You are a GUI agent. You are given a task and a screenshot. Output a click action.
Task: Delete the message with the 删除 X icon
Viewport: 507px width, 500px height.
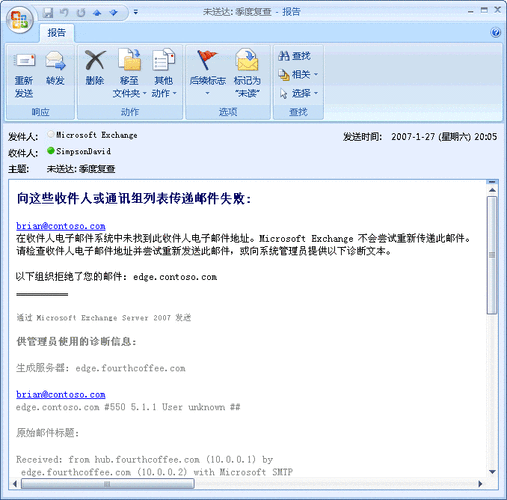[95, 60]
